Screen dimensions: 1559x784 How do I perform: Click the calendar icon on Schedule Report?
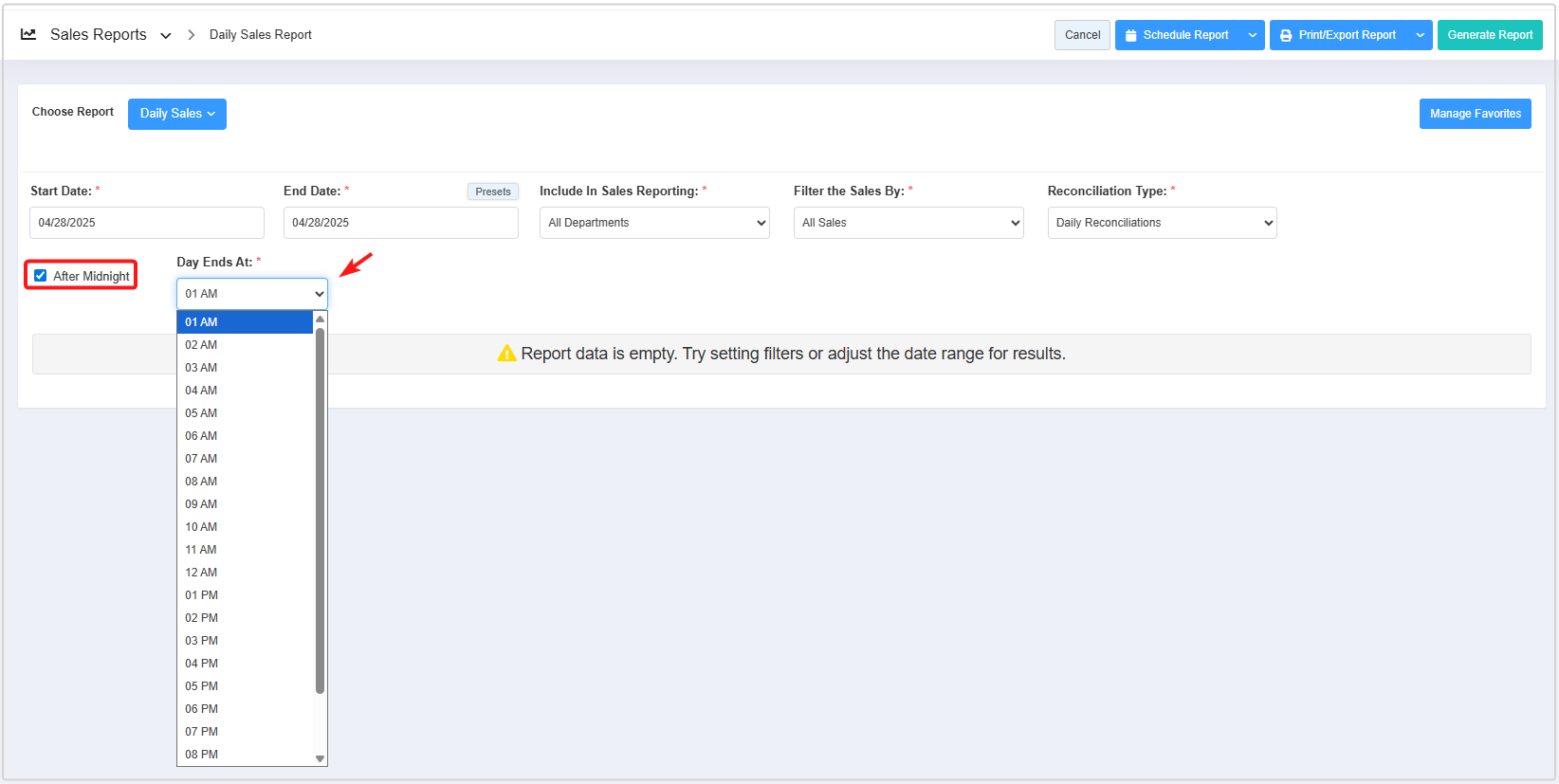click(1130, 35)
